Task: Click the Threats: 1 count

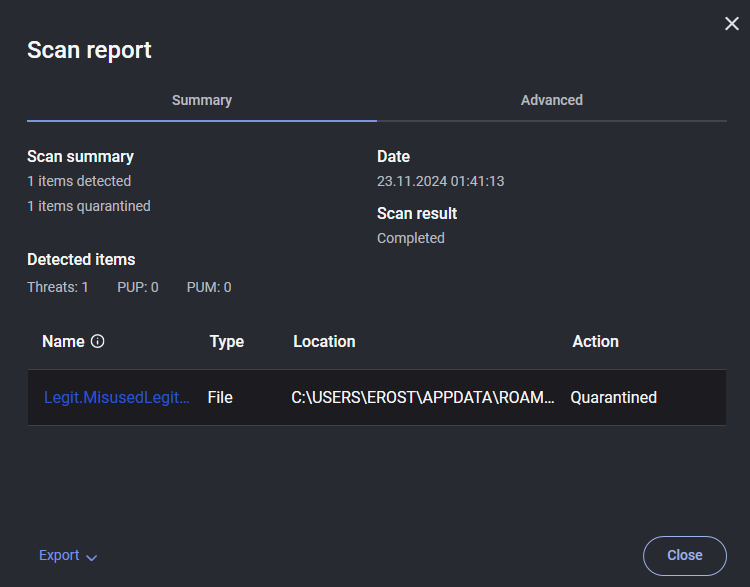Action: point(58,287)
